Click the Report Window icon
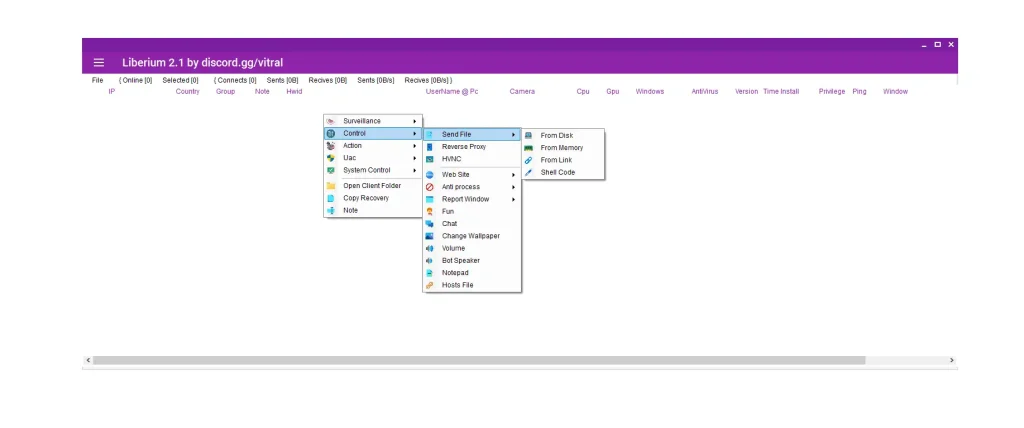Image resolution: width=1024 pixels, height=428 pixels. point(429,199)
